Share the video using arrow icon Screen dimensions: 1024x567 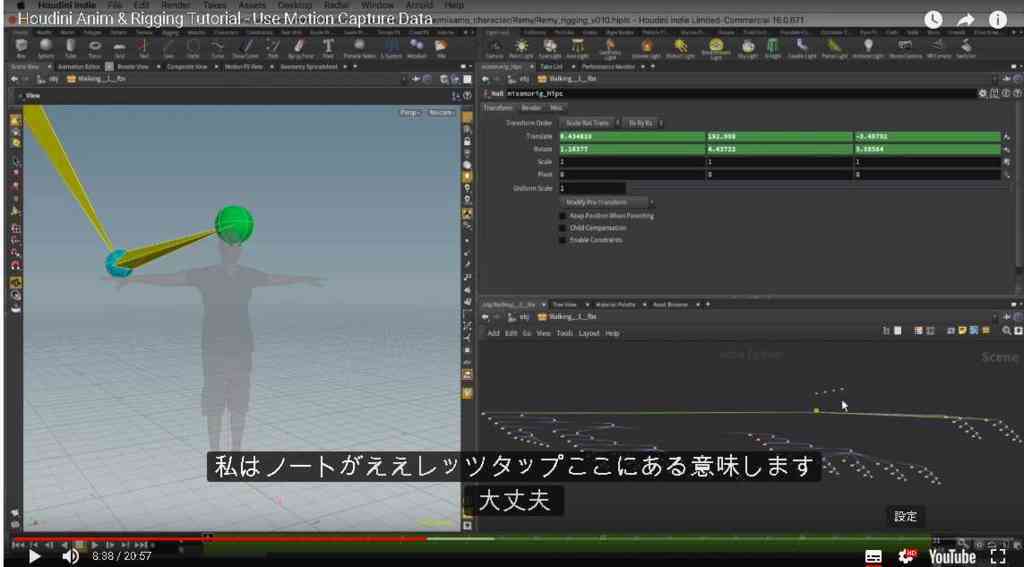point(966,20)
